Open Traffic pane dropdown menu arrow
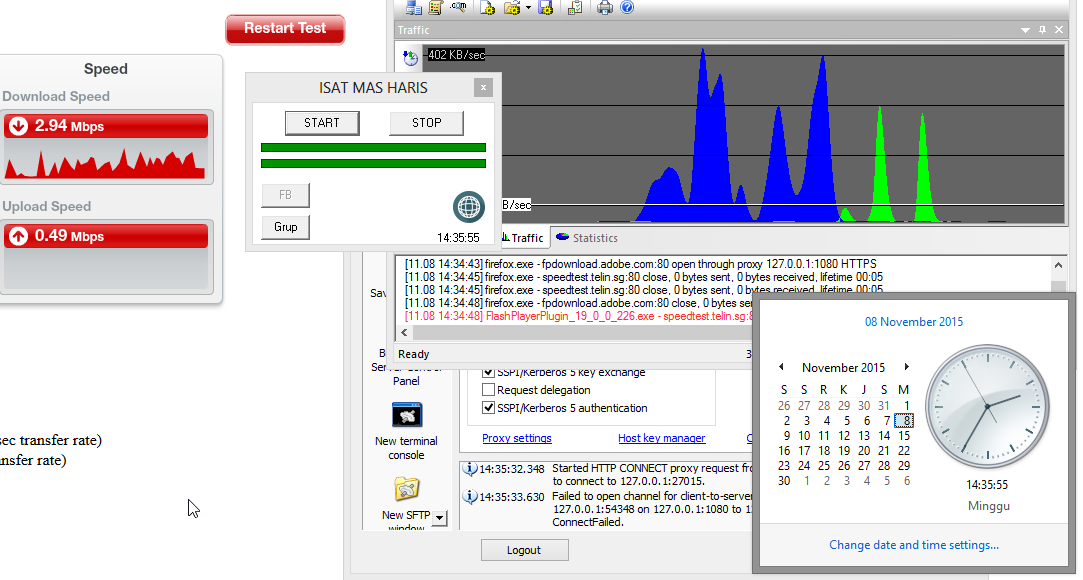This screenshot has height=580, width=1083. point(1025,30)
